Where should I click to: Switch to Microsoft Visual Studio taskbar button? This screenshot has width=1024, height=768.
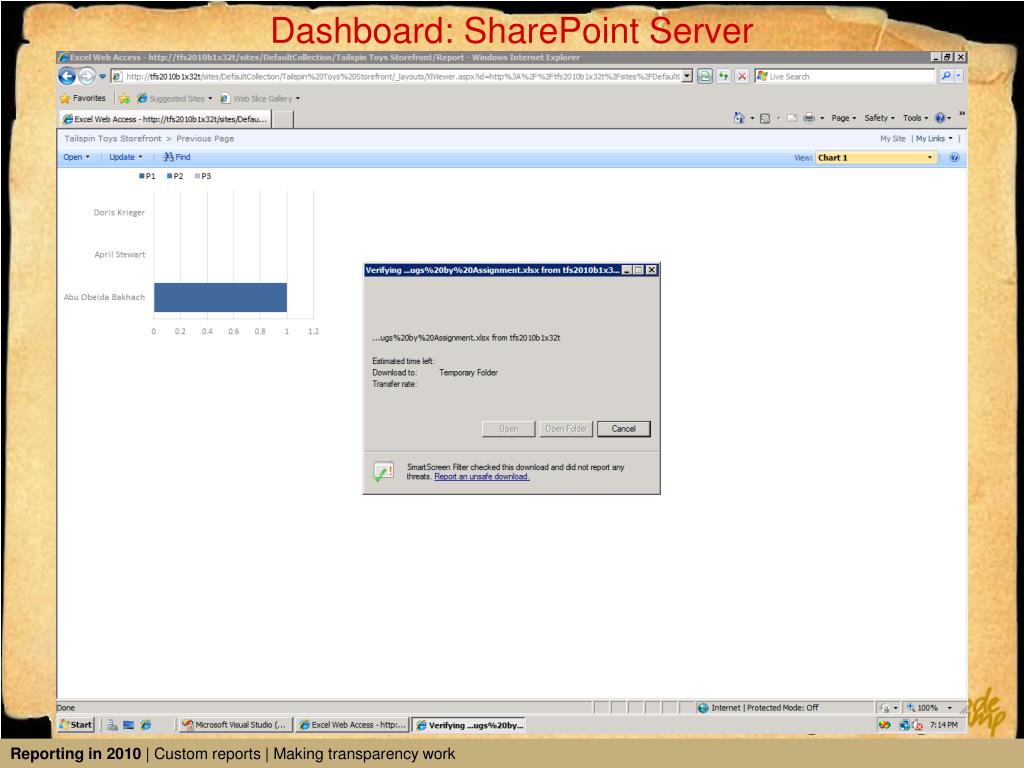pos(236,725)
